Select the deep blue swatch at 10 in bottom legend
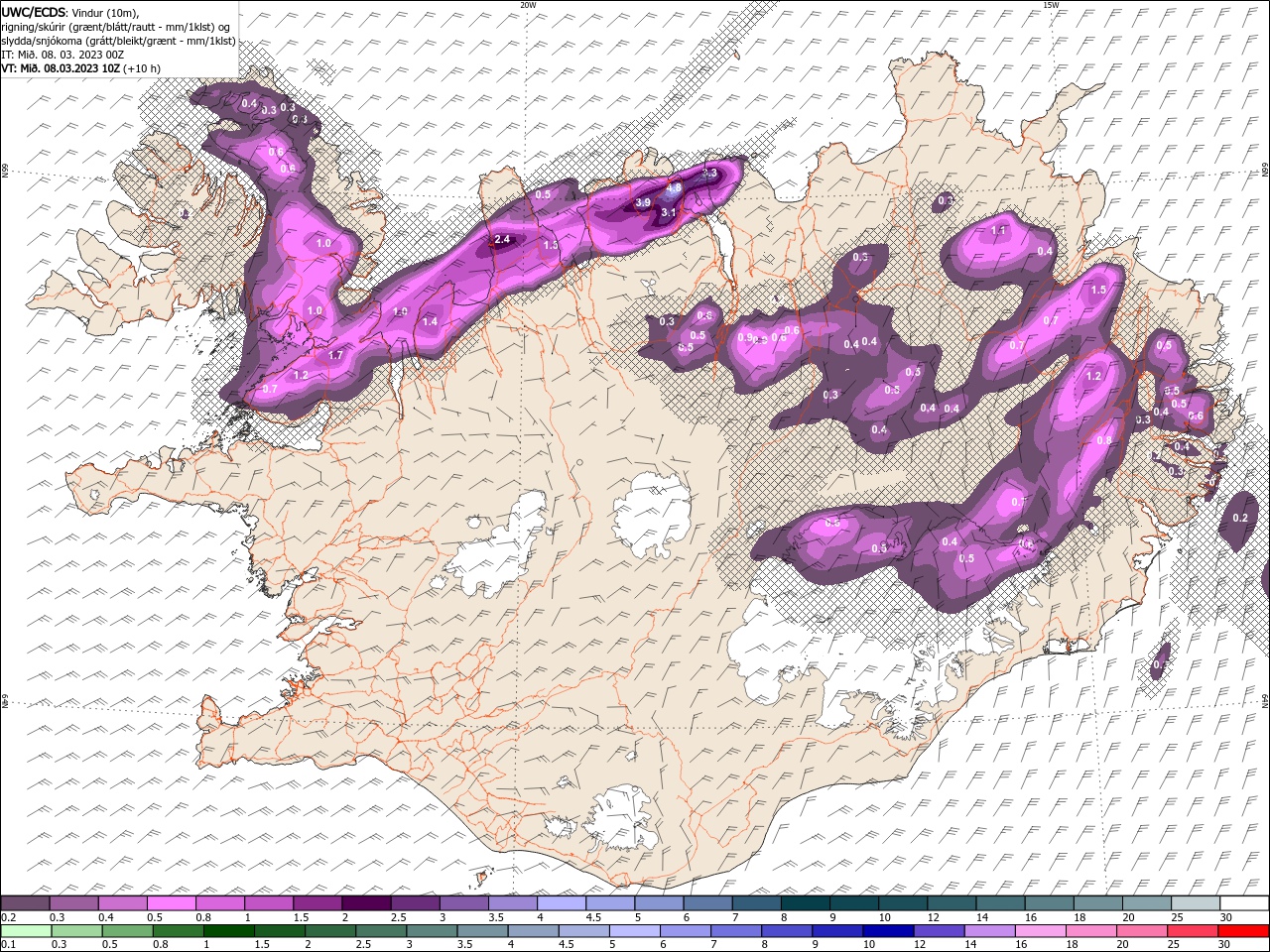 tap(888, 931)
